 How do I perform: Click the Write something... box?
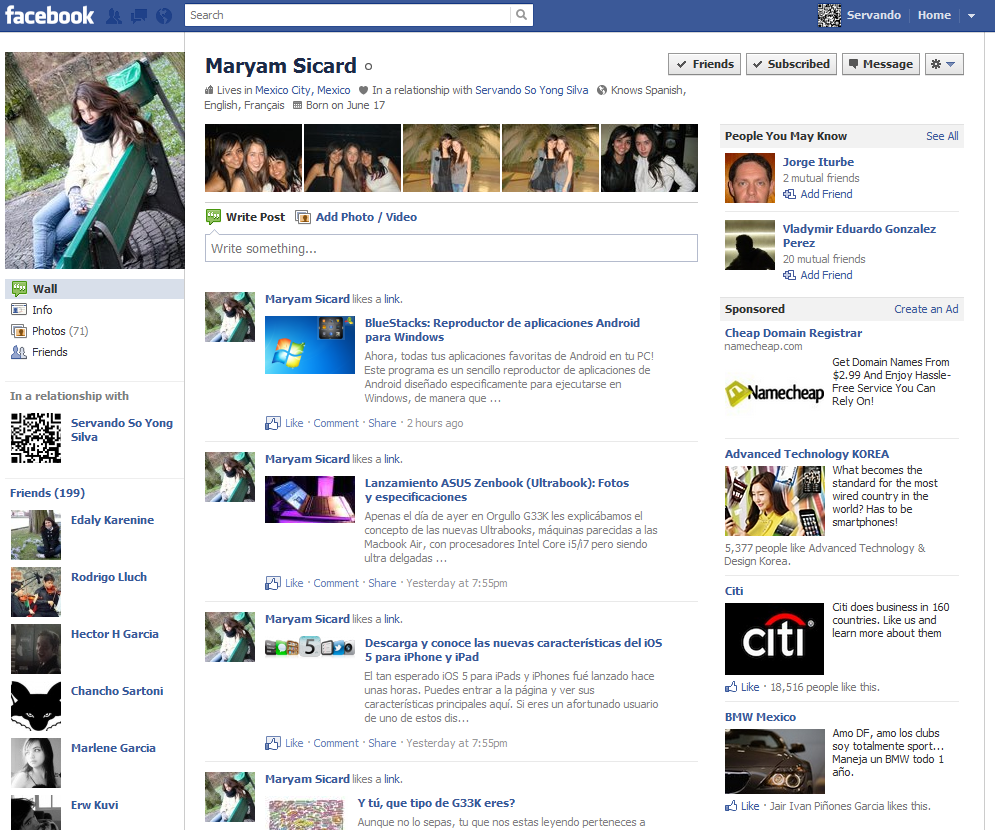tap(451, 248)
